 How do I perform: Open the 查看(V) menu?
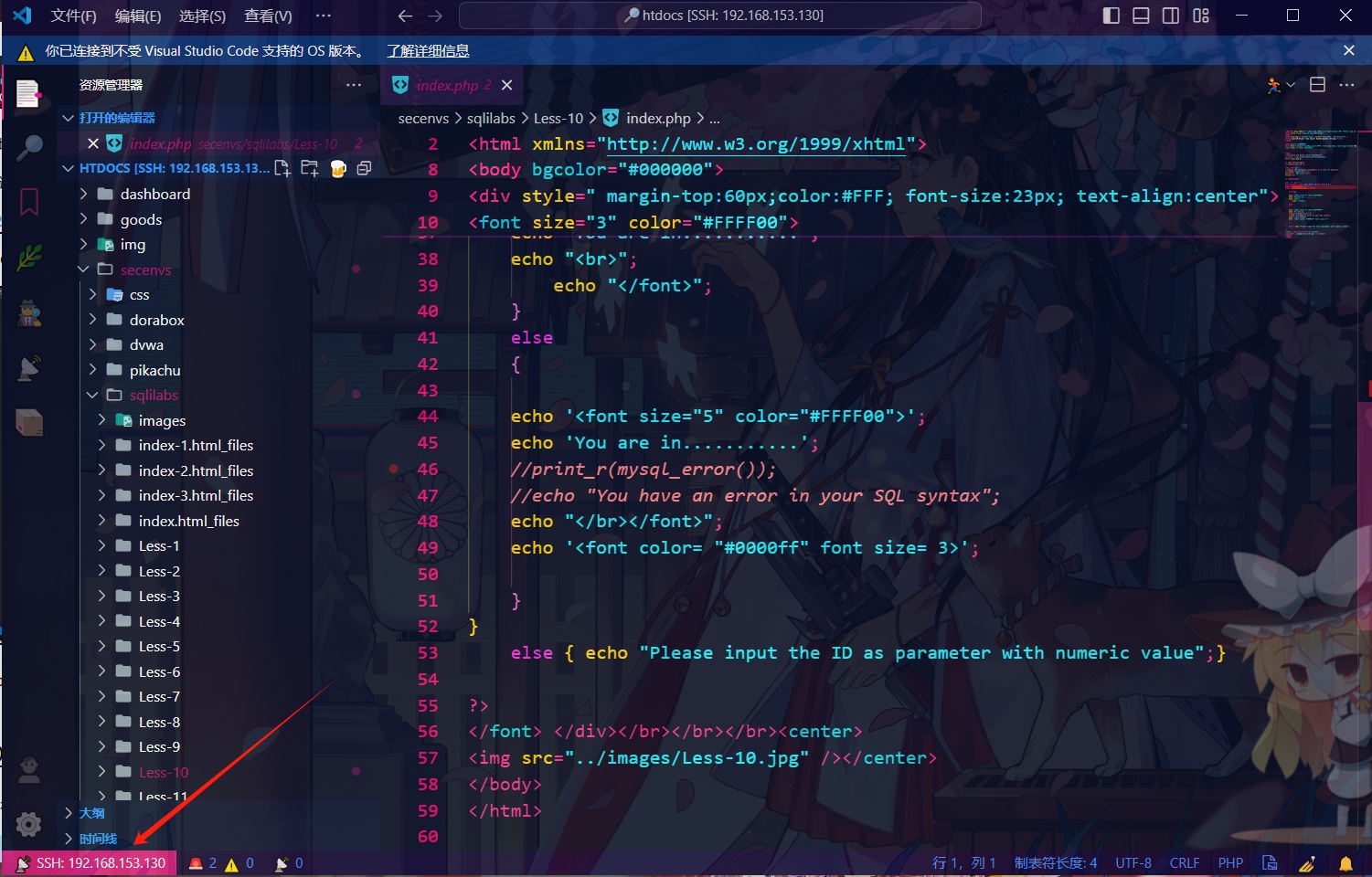tap(268, 16)
